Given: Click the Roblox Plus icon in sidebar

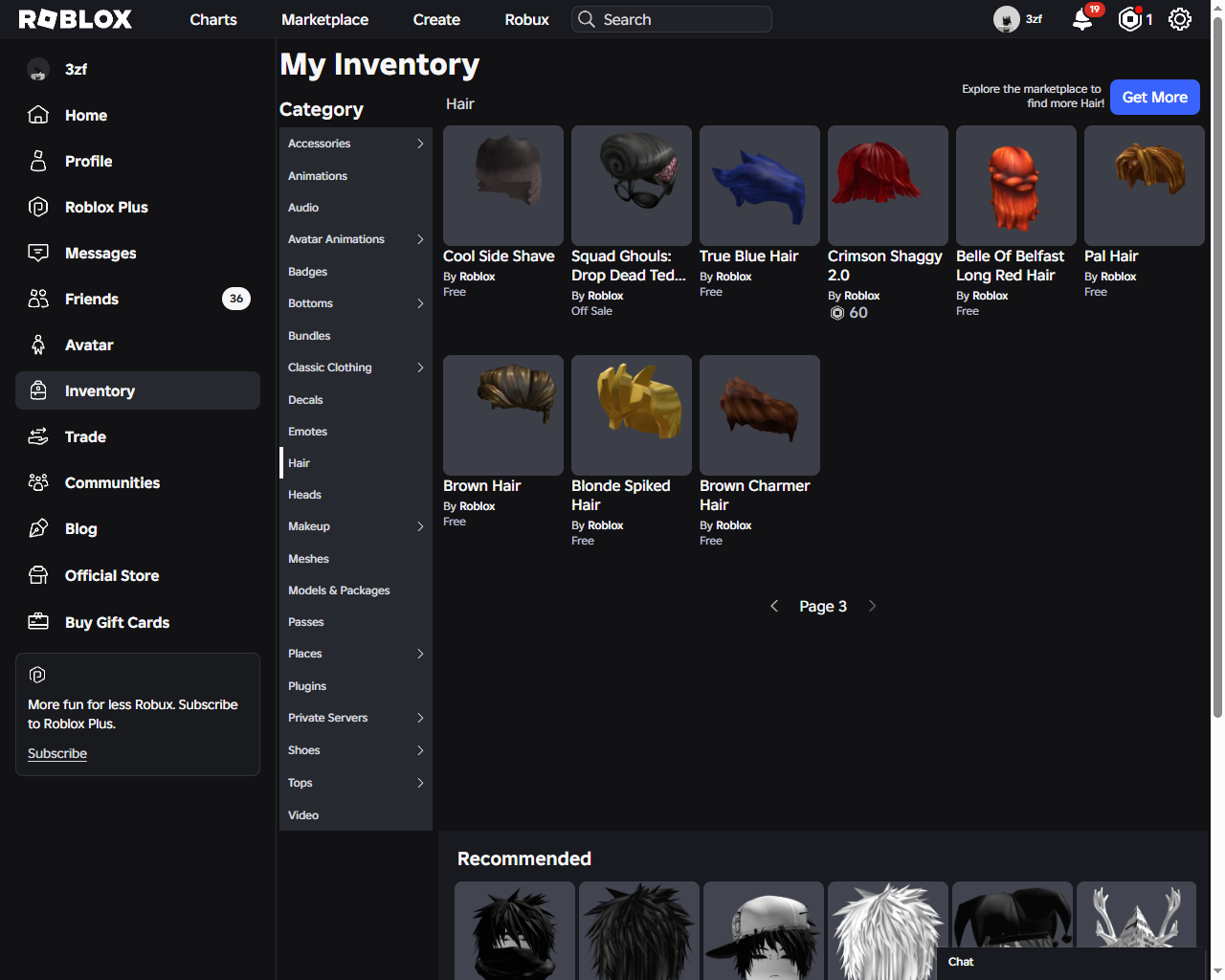Looking at the screenshot, I should [38, 207].
